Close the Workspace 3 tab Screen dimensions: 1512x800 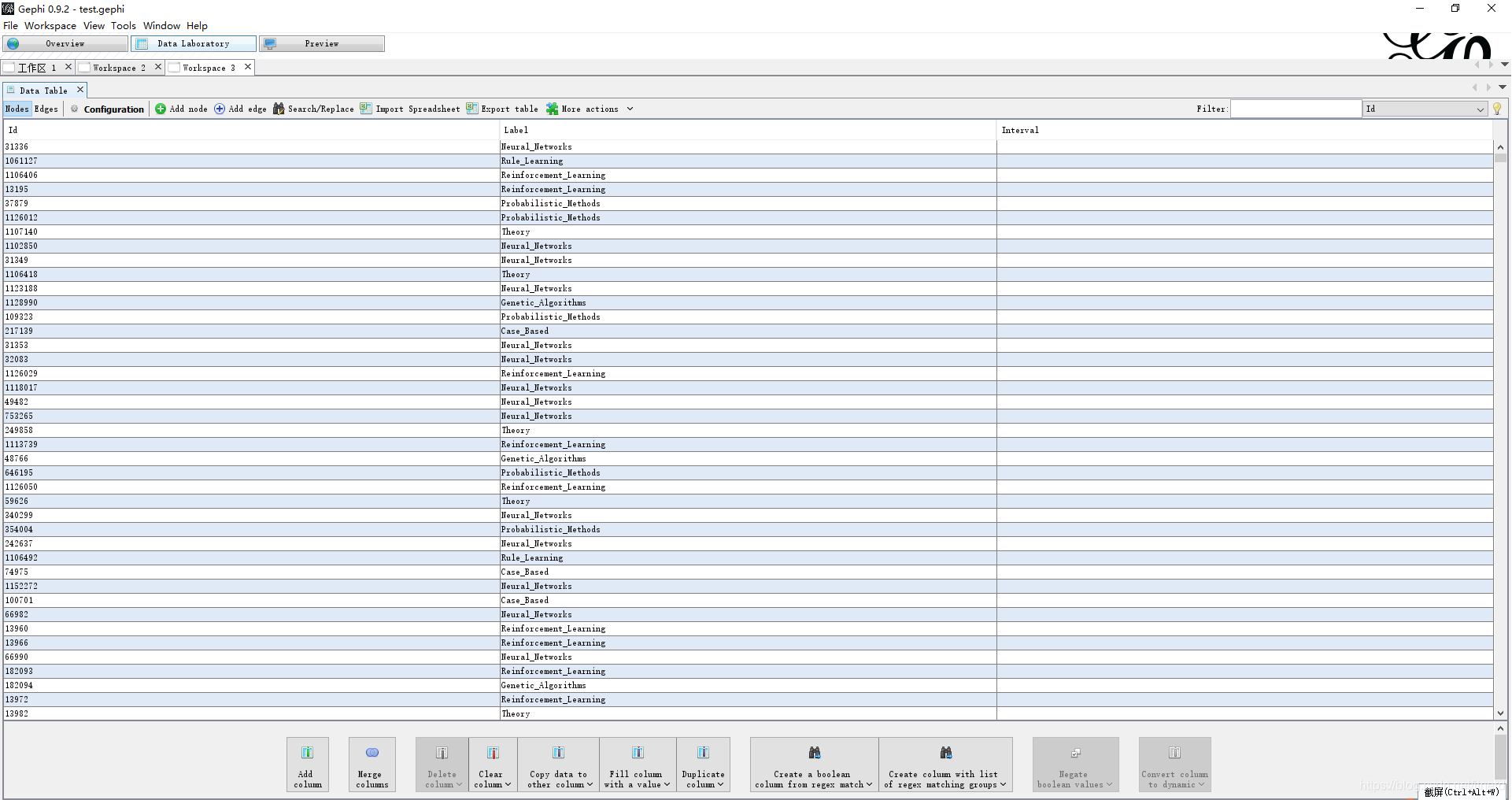(x=248, y=67)
